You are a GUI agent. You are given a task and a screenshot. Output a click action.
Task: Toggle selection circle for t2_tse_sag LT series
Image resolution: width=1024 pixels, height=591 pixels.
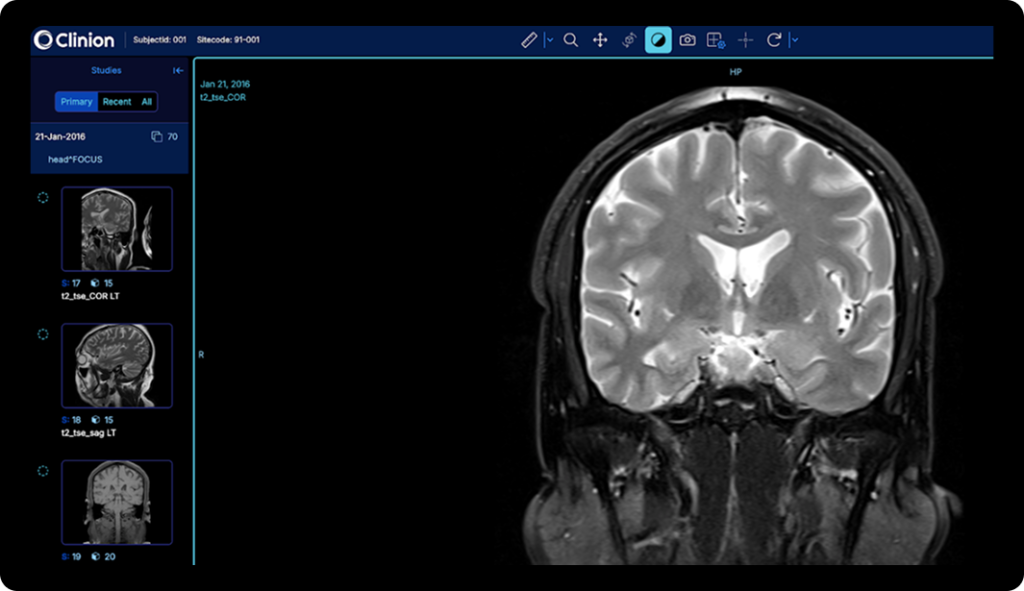(x=43, y=334)
